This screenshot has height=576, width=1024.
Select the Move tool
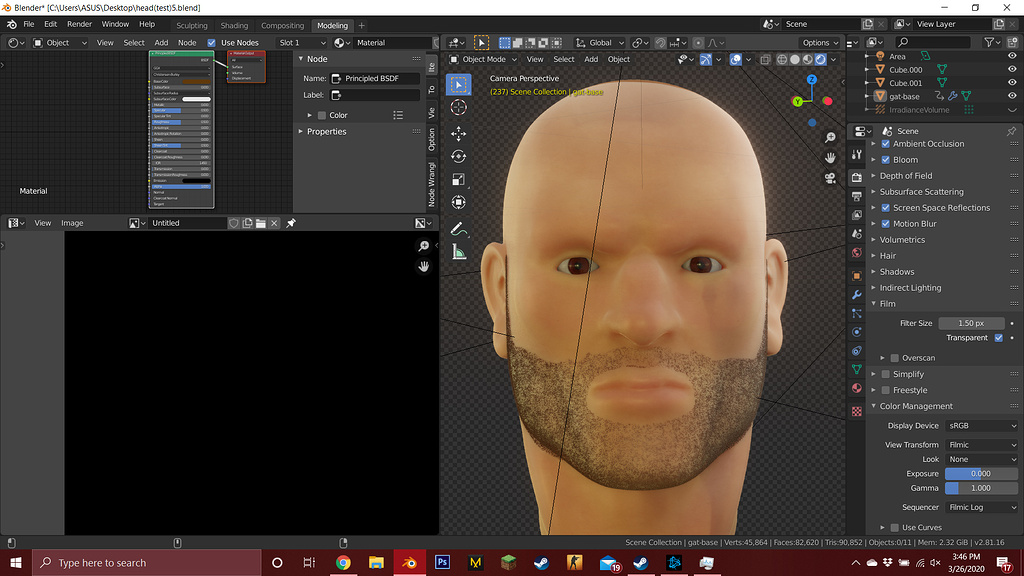(458, 133)
